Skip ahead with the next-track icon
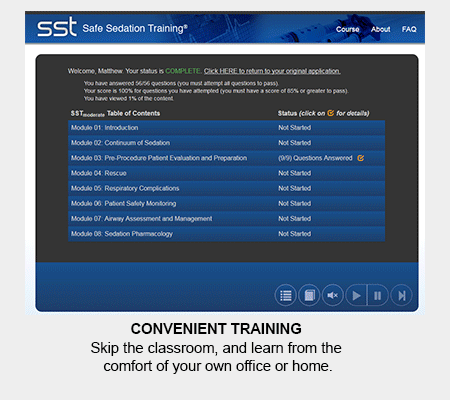 pyautogui.click(x=401, y=295)
